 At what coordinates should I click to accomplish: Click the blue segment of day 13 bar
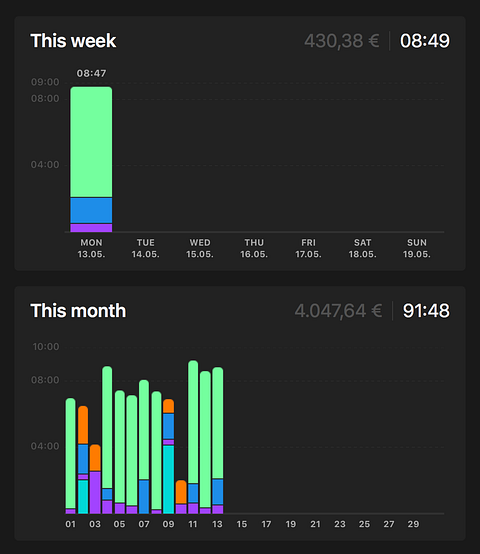point(218,491)
